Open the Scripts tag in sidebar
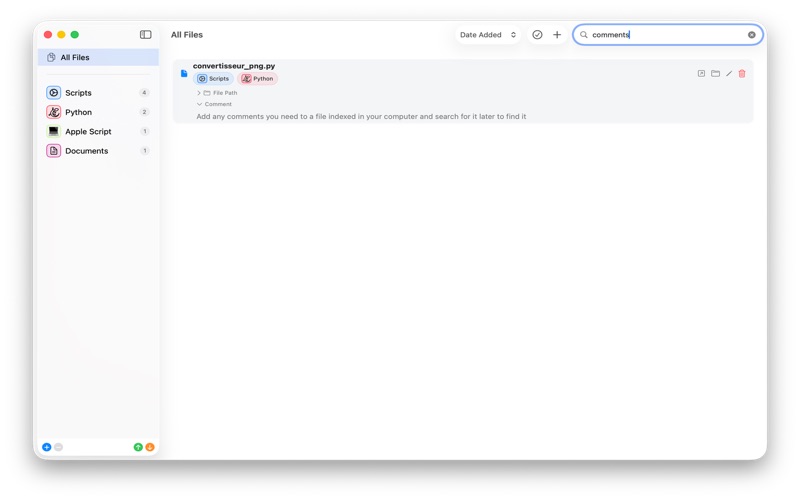The height and width of the screenshot is (500, 800). pyautogui.click(x=98, y=93)
